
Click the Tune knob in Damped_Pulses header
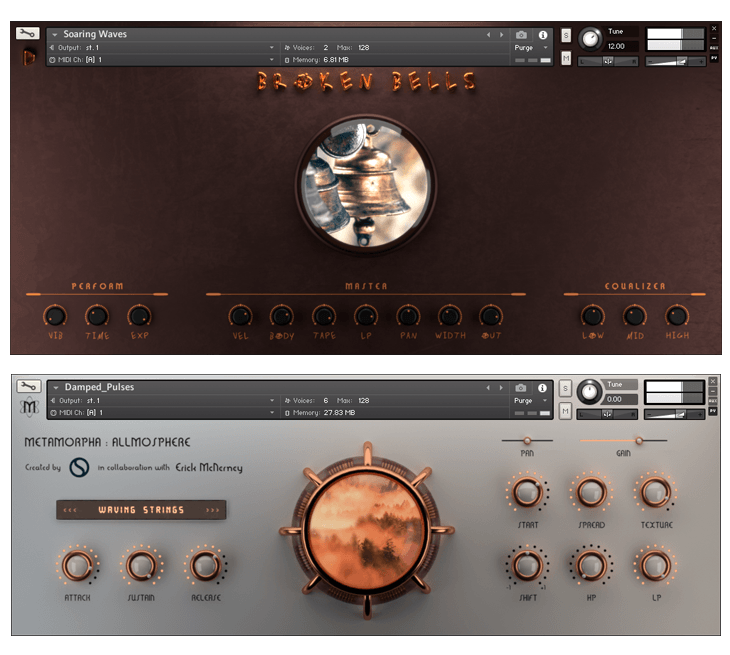click(x=589, y=391)
